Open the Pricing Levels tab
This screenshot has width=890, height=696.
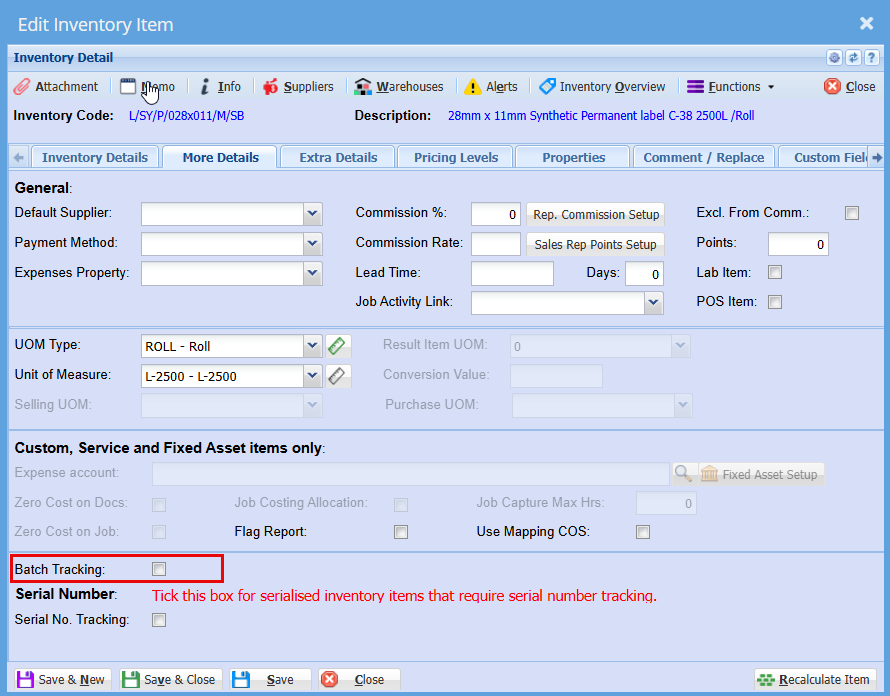tap(456, 157)
